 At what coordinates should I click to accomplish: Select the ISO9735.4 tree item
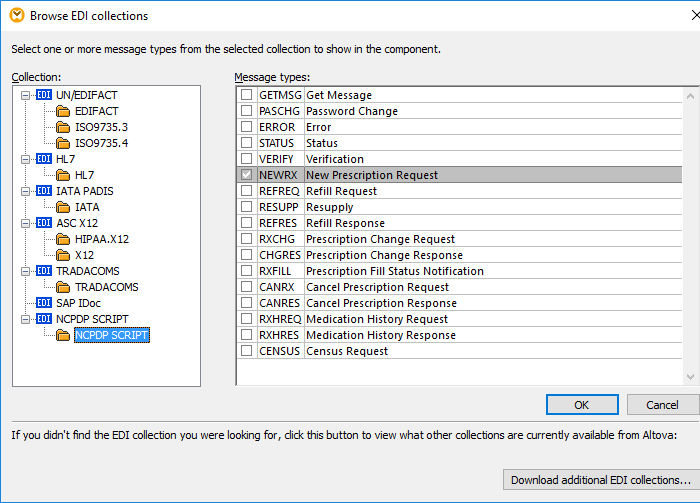pos(101,143)
